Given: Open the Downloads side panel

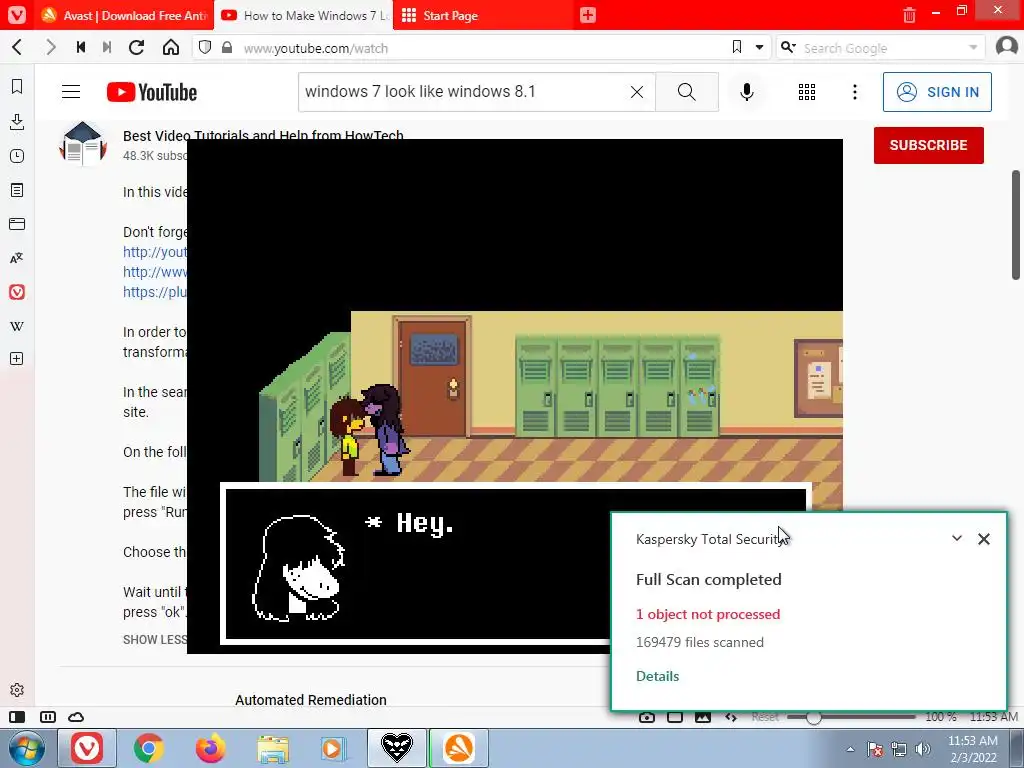Looking at the screenshot, I should 17,121.
